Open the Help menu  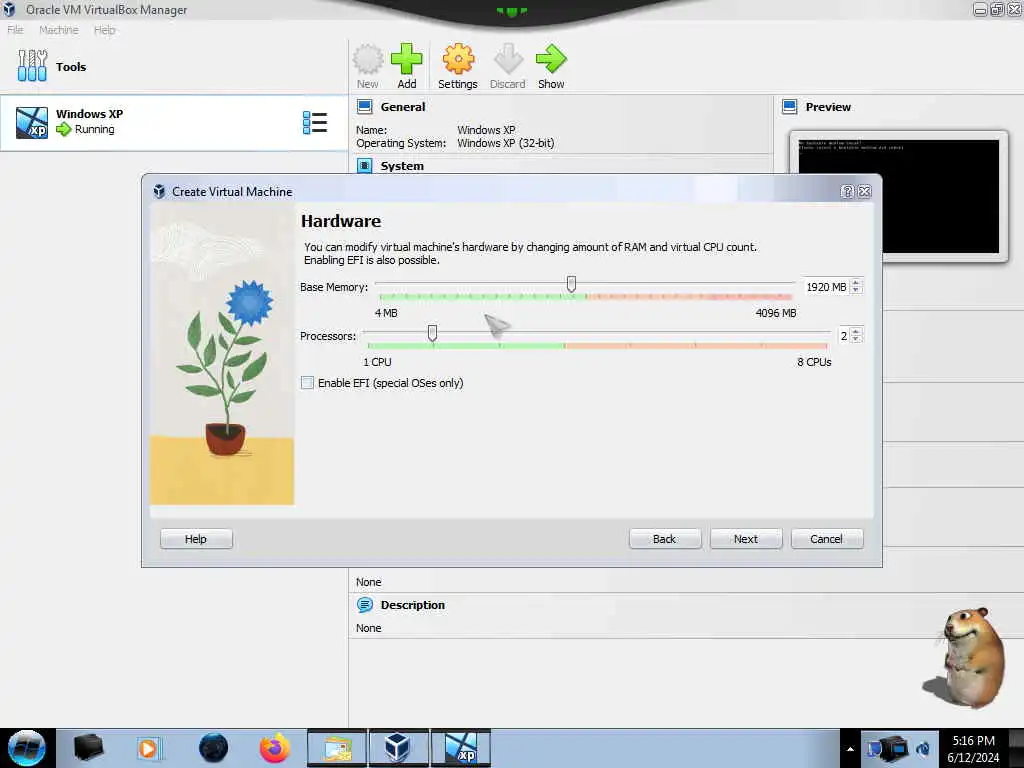point(104,29)
